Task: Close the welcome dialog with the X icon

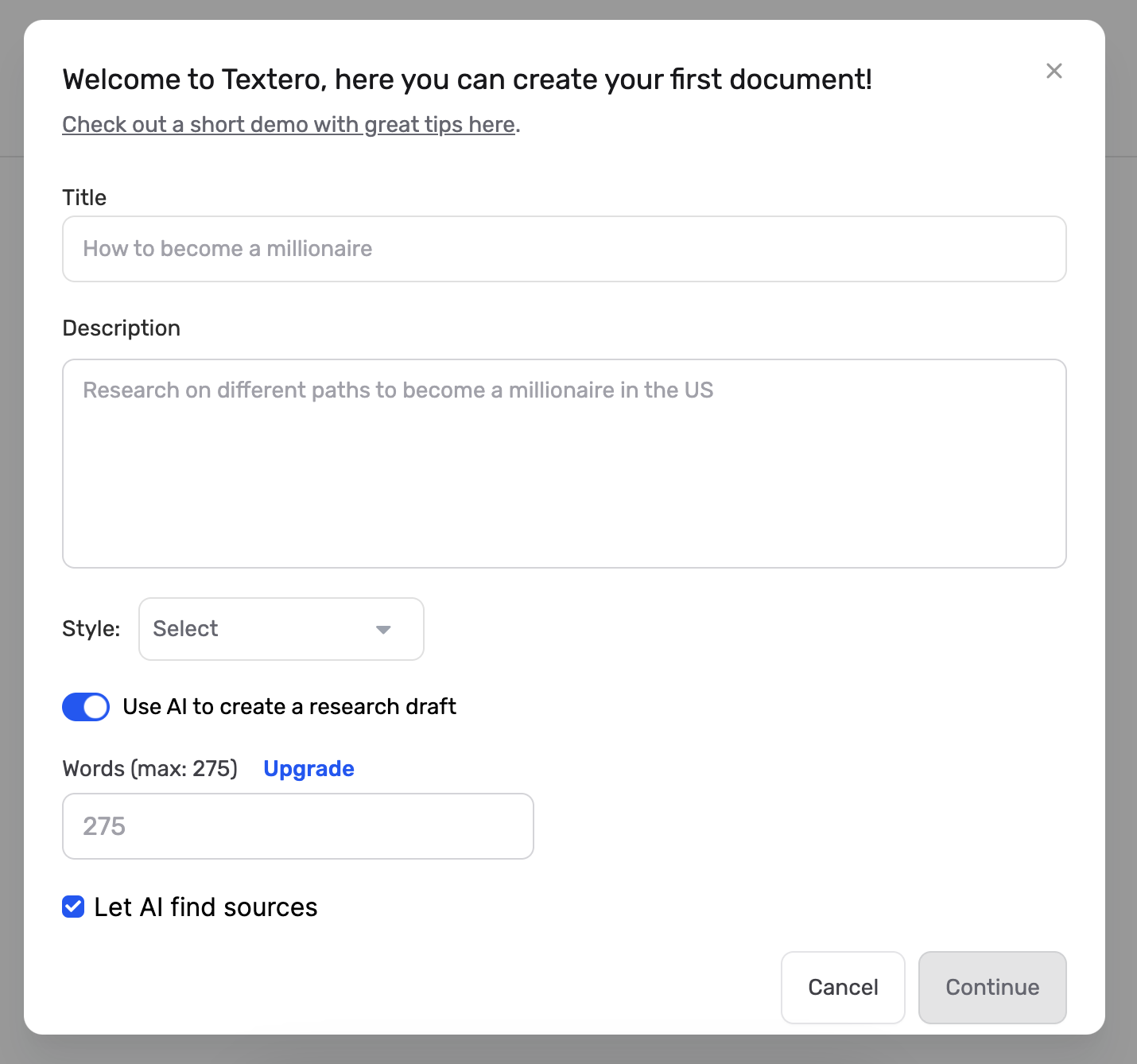Action: (x=1054, y=71)
